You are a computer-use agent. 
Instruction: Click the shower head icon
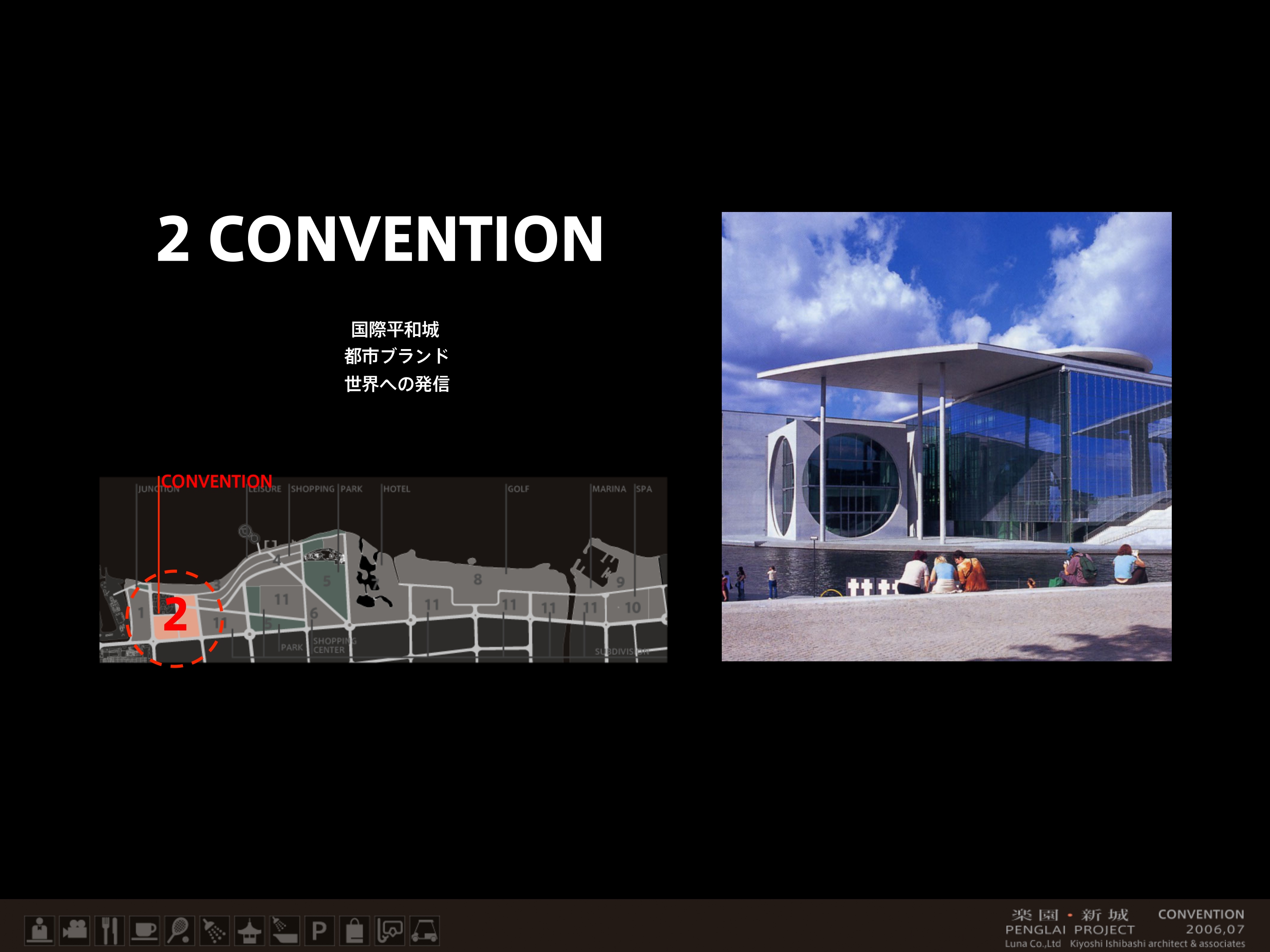[x=215, y=930]
